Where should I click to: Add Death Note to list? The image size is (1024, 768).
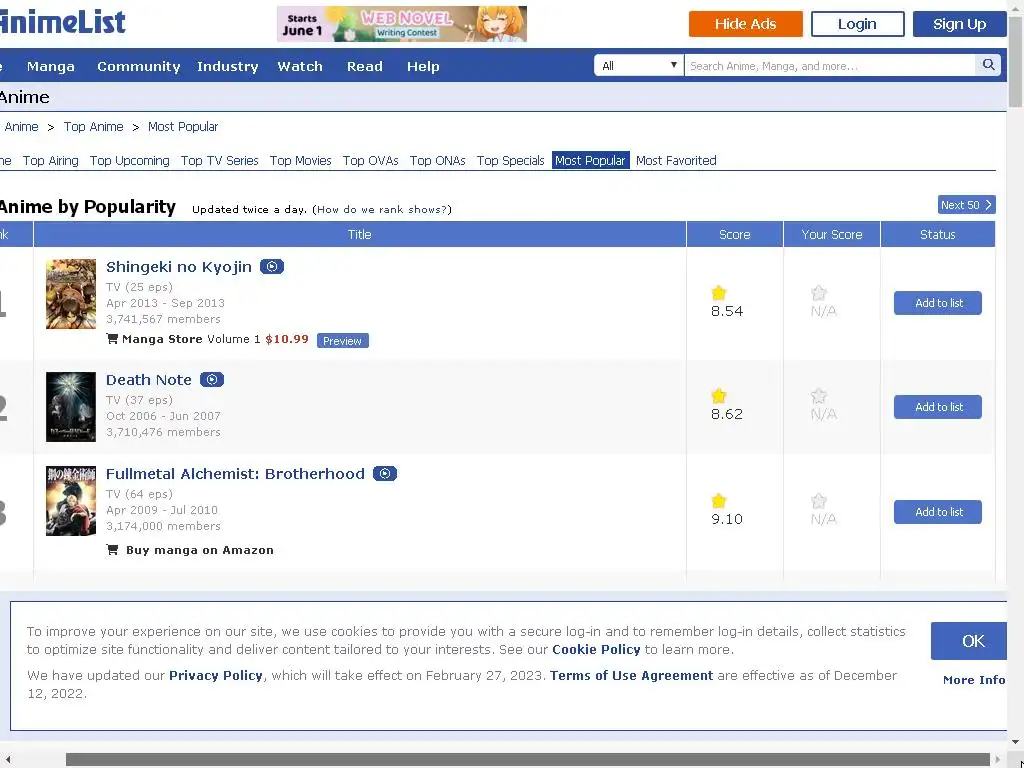click(938, 407)
